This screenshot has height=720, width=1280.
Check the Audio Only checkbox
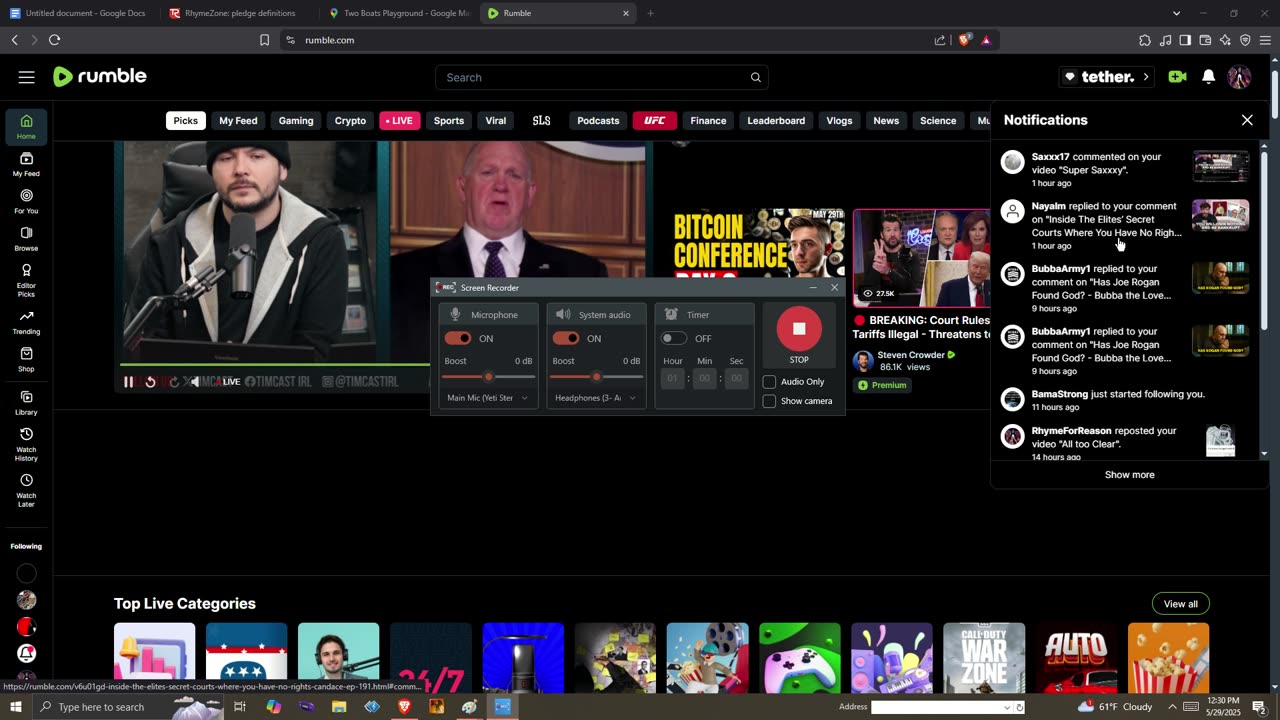[769, 382]
